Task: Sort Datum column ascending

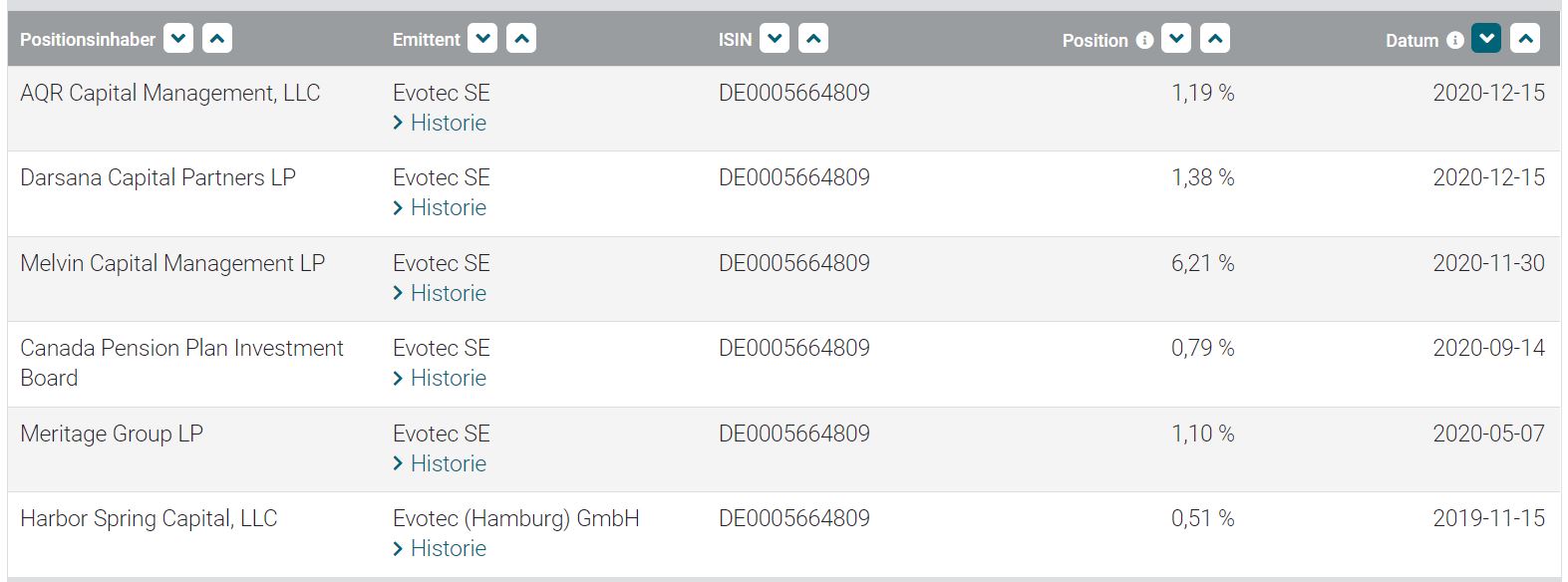Action: tap(1525, 39)
